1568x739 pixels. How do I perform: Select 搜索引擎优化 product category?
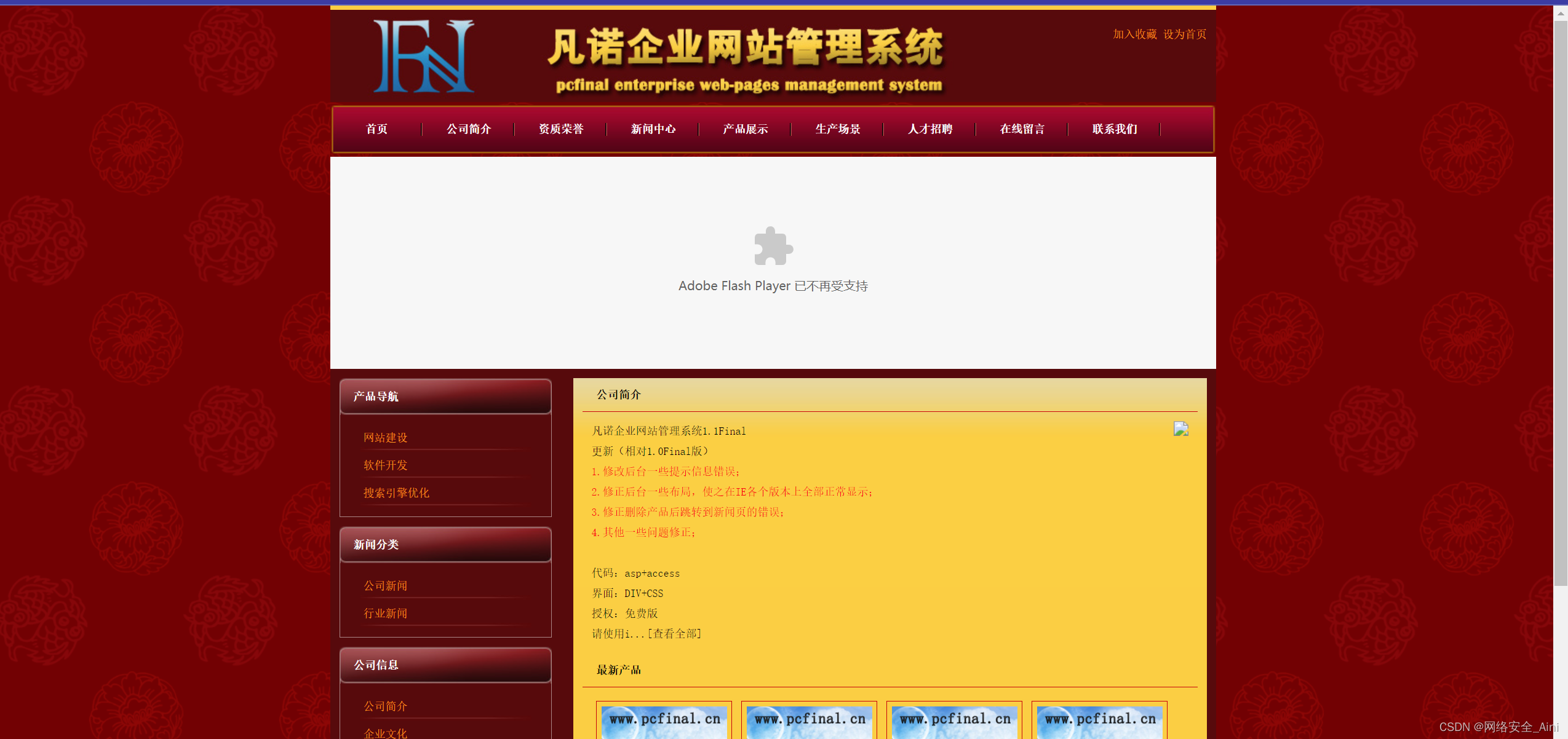coord(396,493)
